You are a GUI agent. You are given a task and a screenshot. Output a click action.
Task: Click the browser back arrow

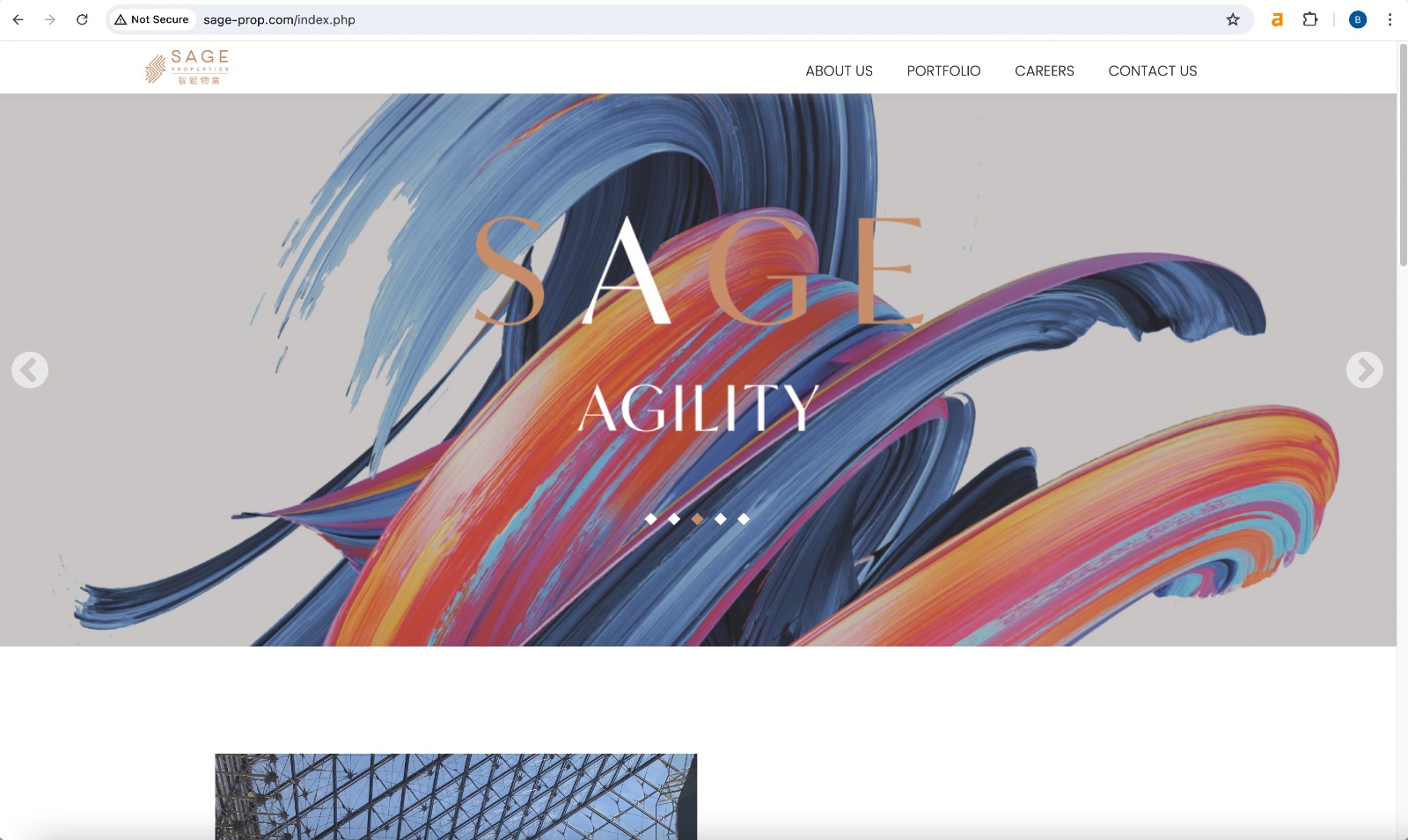pos(18,19)
